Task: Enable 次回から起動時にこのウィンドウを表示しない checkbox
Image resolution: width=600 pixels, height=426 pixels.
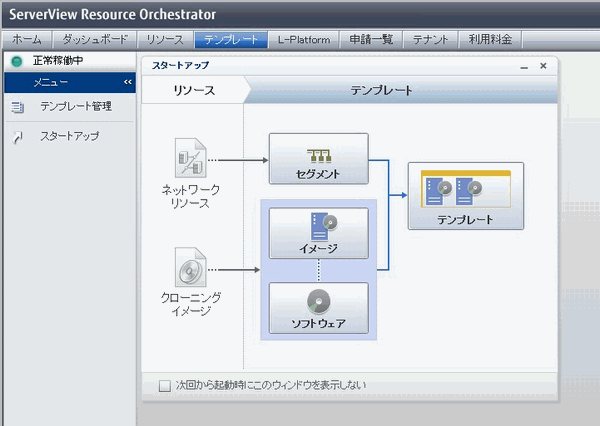Action: point(165,385)
